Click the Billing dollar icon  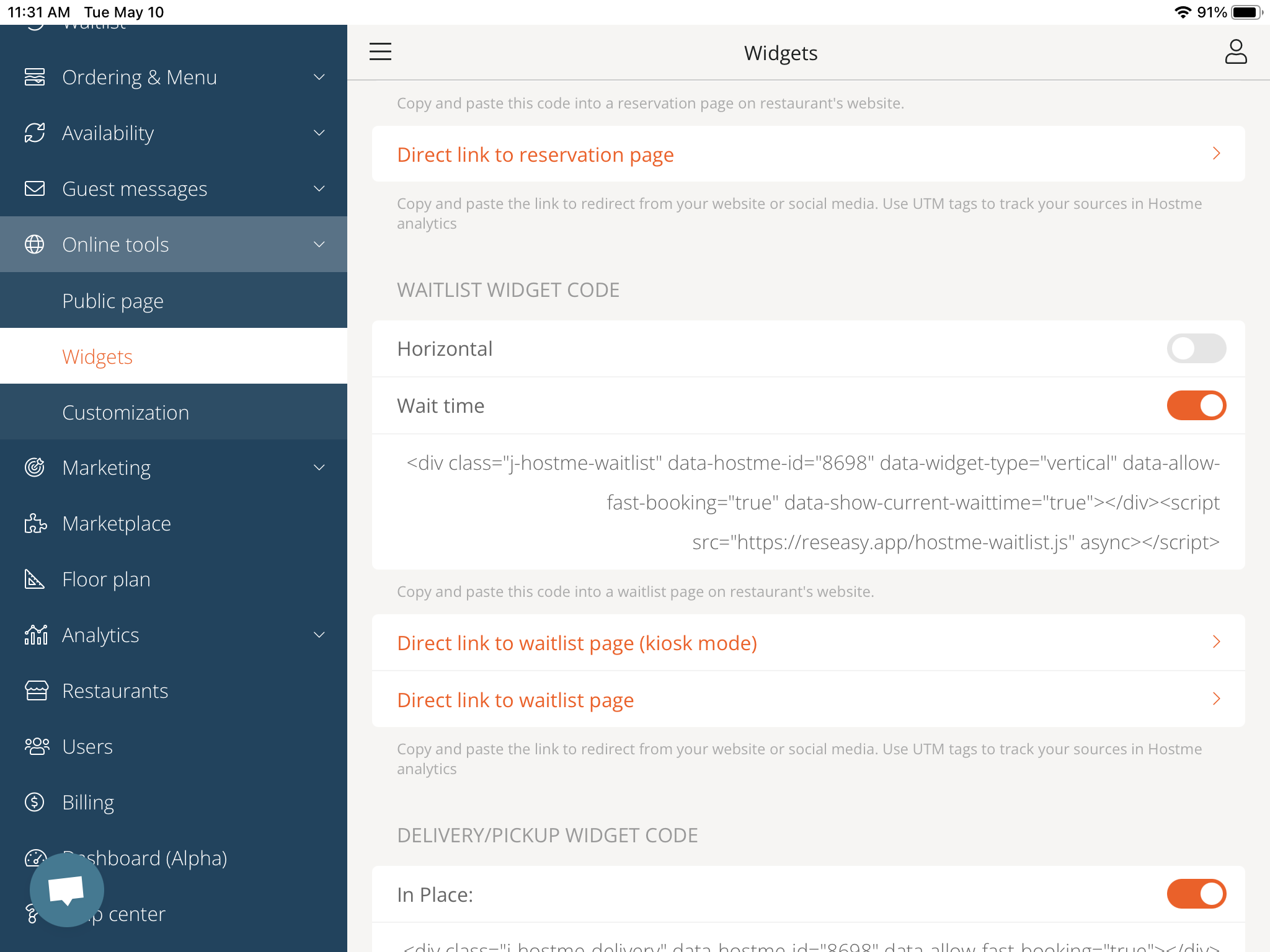click(35, 802)
